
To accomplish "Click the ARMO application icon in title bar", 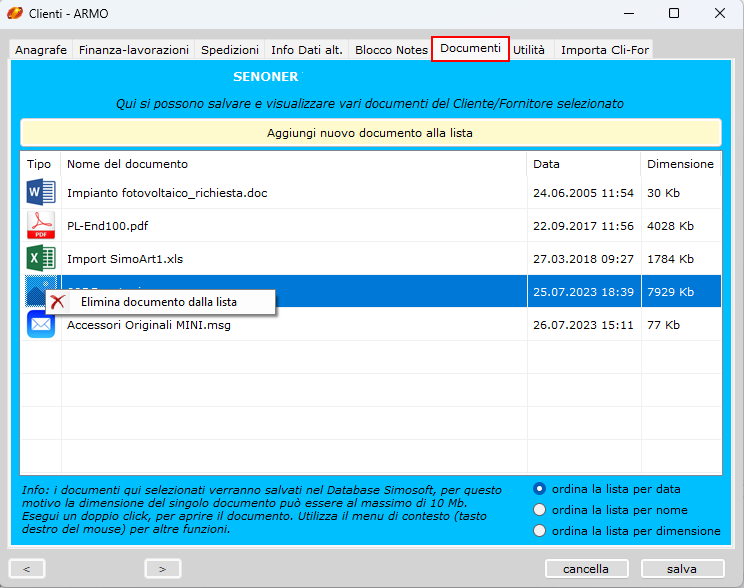I will (x=16, y=14).
